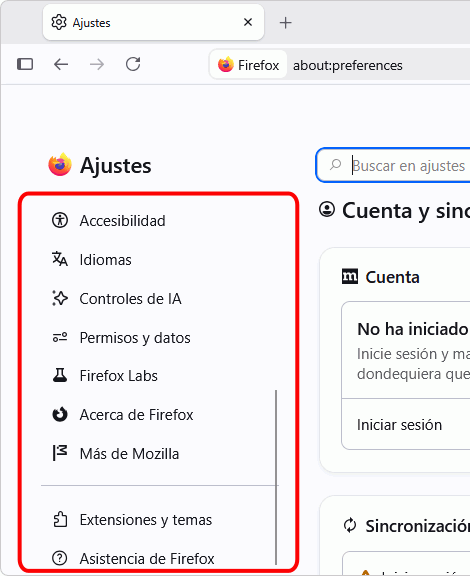Click the Idiomas translate icon

click(x=60, y=259)
